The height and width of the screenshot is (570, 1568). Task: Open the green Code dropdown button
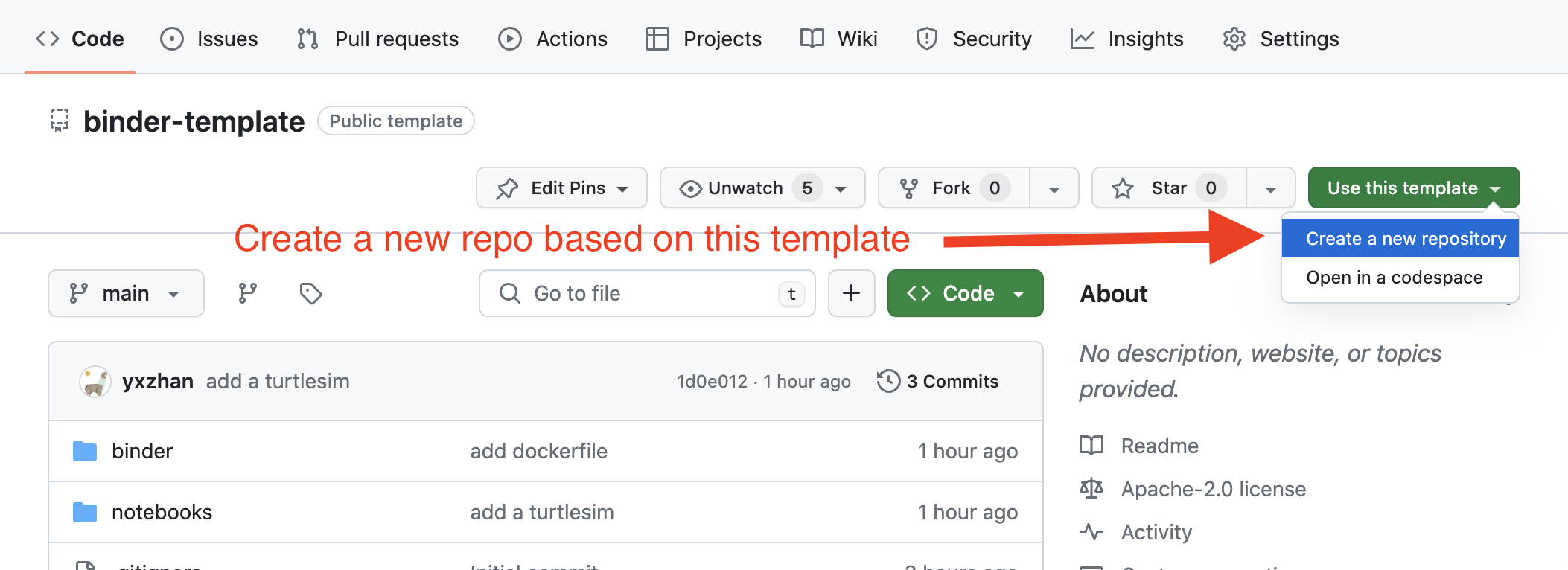965,293
